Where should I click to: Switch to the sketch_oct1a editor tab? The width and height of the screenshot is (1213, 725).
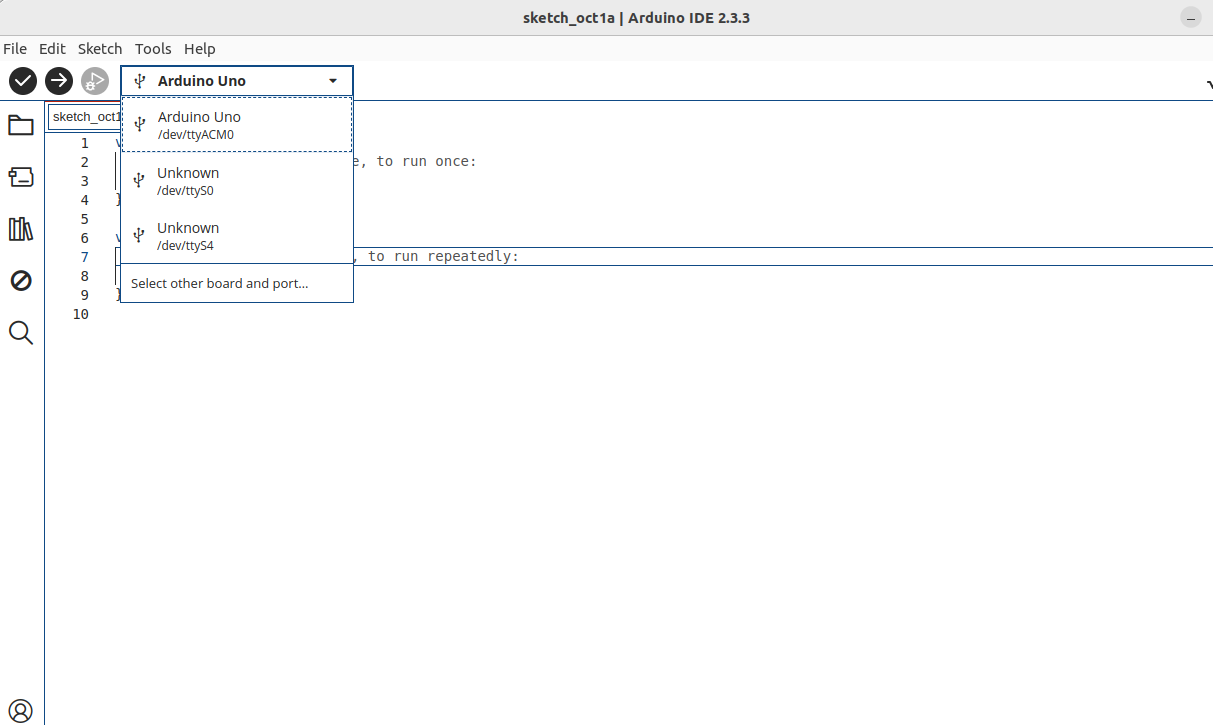pyautogui.click(x=85, y=117)
